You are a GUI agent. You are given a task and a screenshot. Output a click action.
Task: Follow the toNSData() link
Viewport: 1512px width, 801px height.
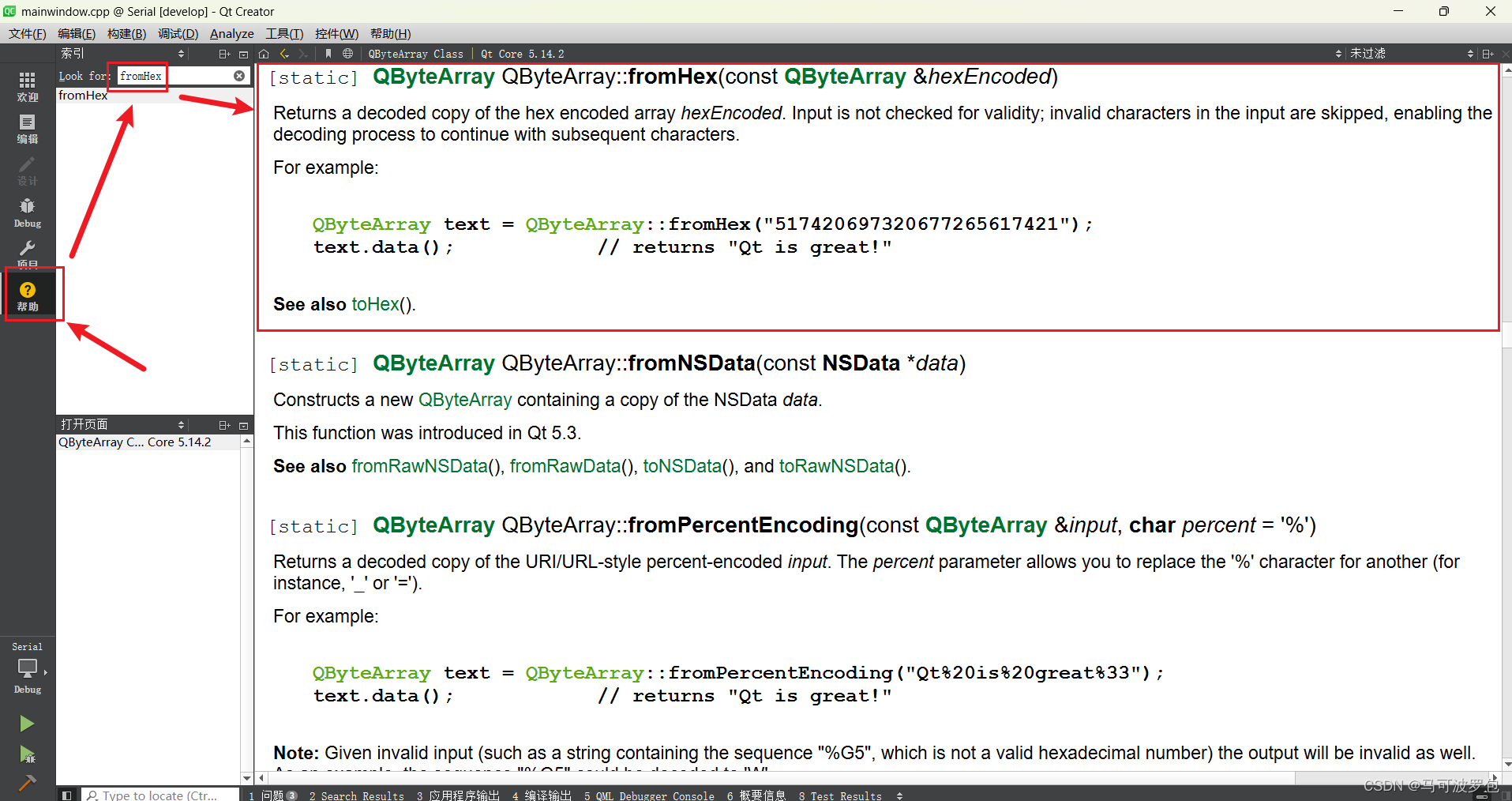tap(682, 466)
